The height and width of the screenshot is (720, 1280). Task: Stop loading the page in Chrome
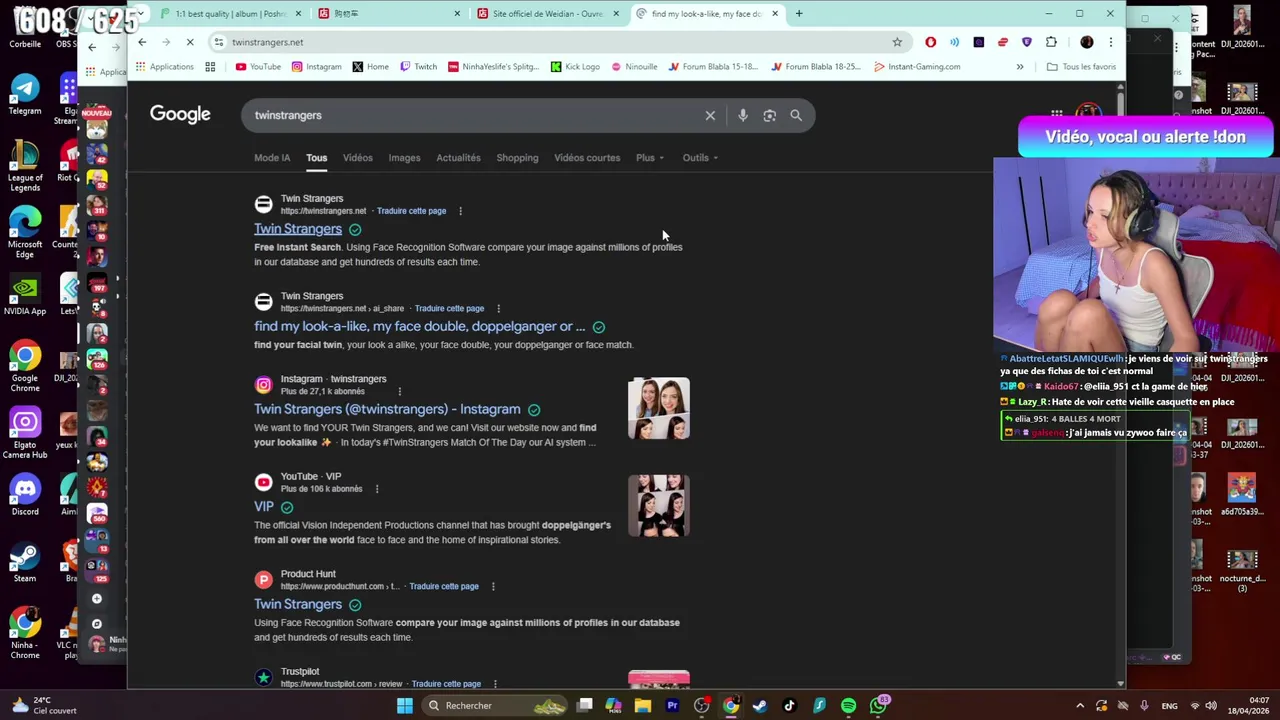click(x=190, y=42)
